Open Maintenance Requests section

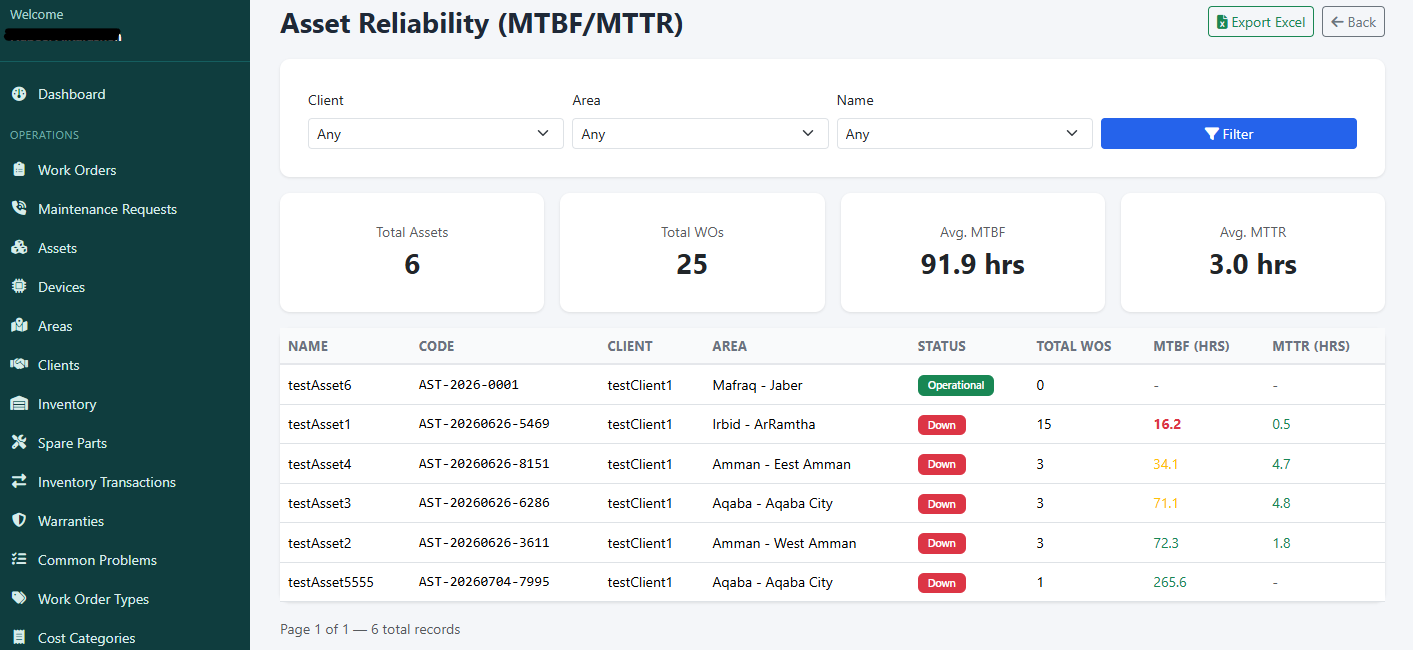[x=107, y=209]
